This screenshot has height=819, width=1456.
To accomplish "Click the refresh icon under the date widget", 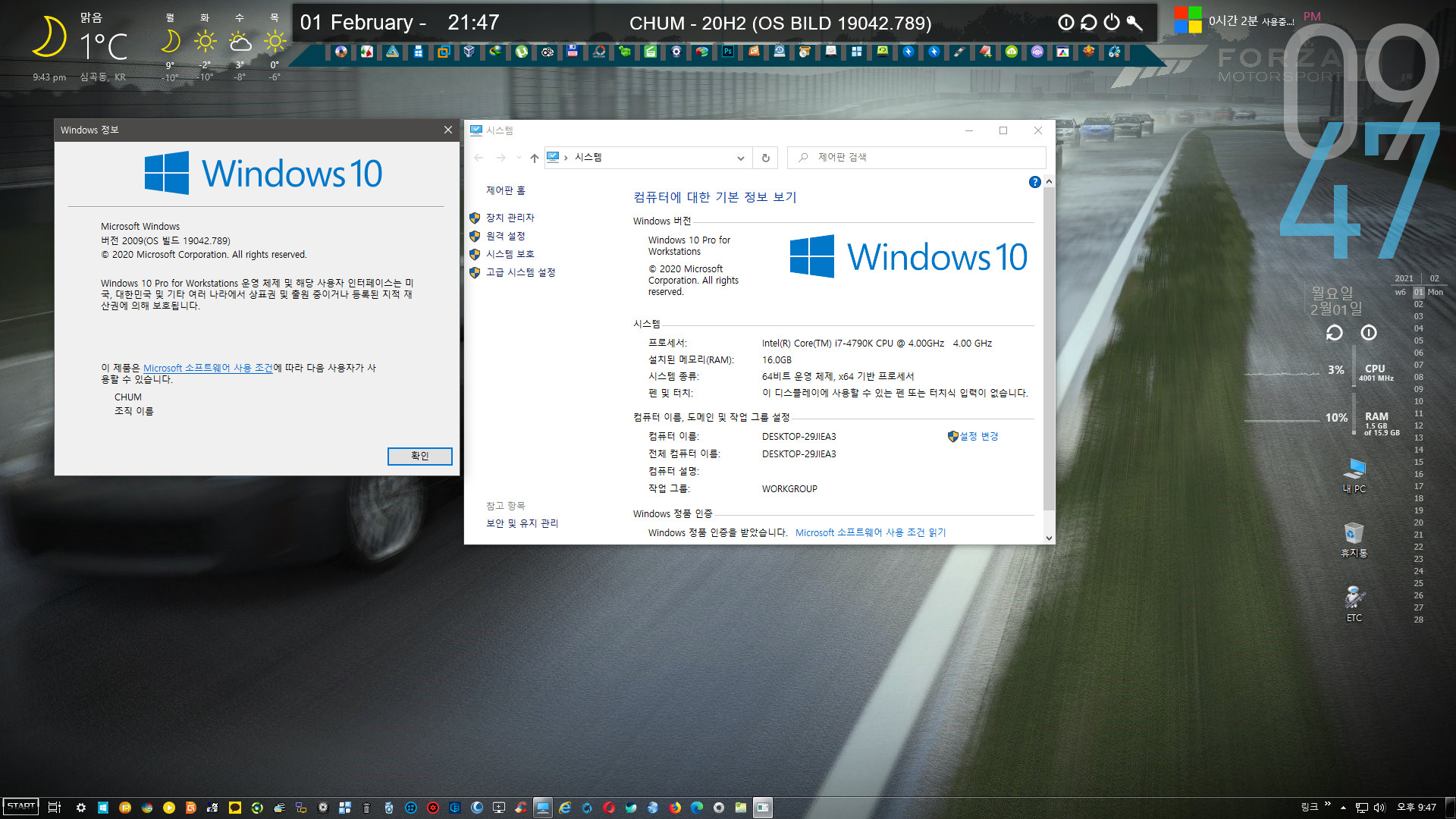I will click(x=1334, y=333).
